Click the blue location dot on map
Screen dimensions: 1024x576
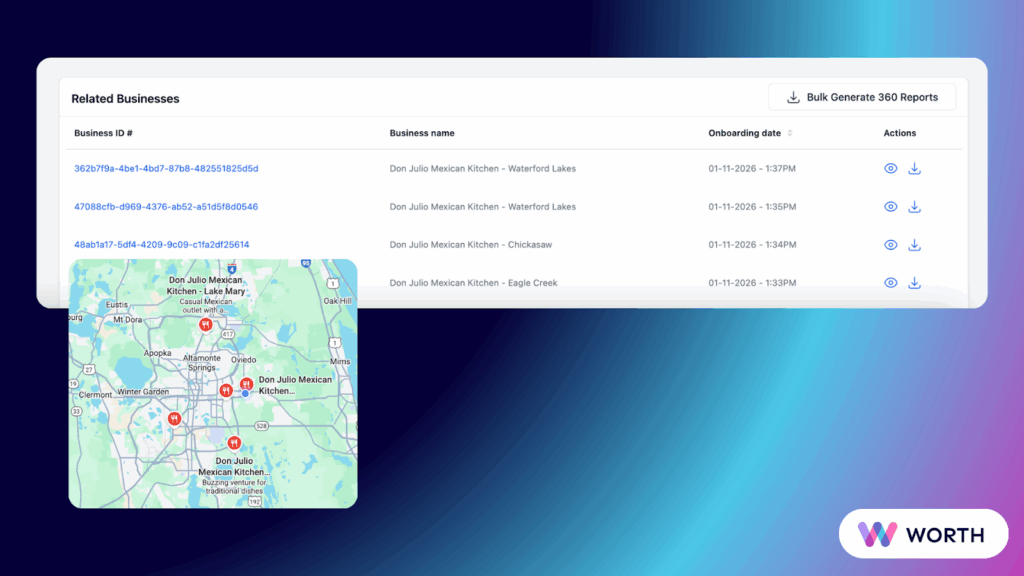245,394
